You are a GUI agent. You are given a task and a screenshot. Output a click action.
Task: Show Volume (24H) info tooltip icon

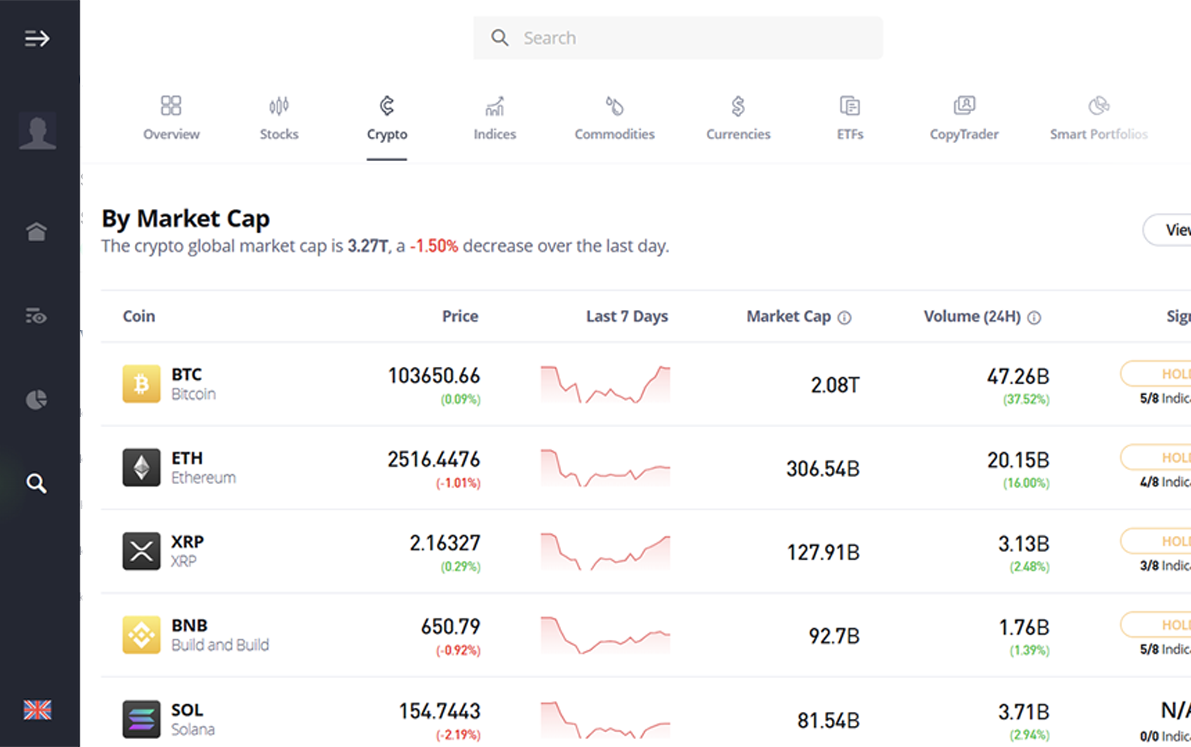(1034, 318)
